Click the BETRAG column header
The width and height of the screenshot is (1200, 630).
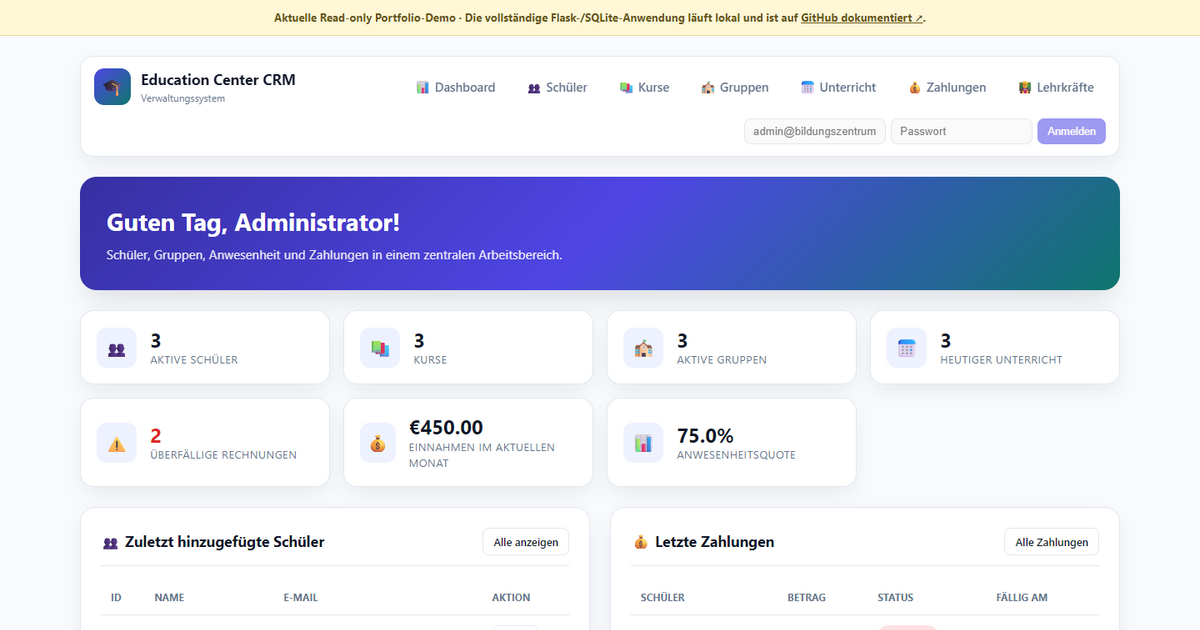(807, 598)
